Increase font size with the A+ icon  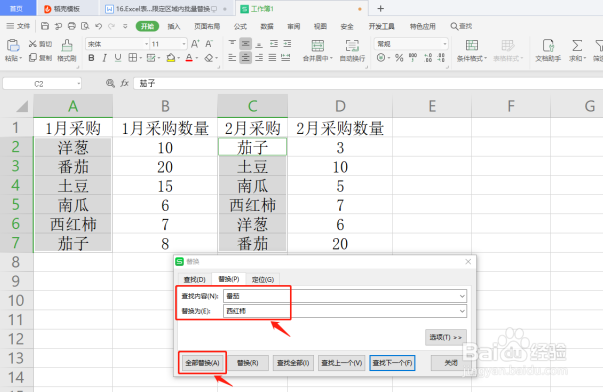pos(195,44)
